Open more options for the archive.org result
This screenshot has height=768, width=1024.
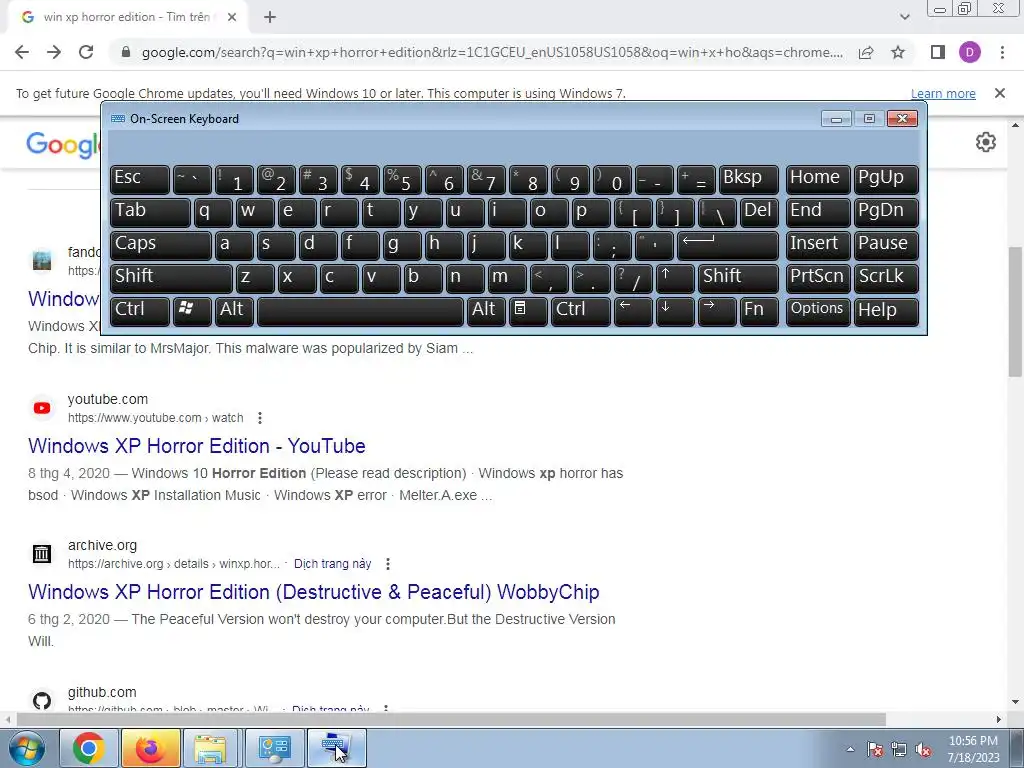388,564
